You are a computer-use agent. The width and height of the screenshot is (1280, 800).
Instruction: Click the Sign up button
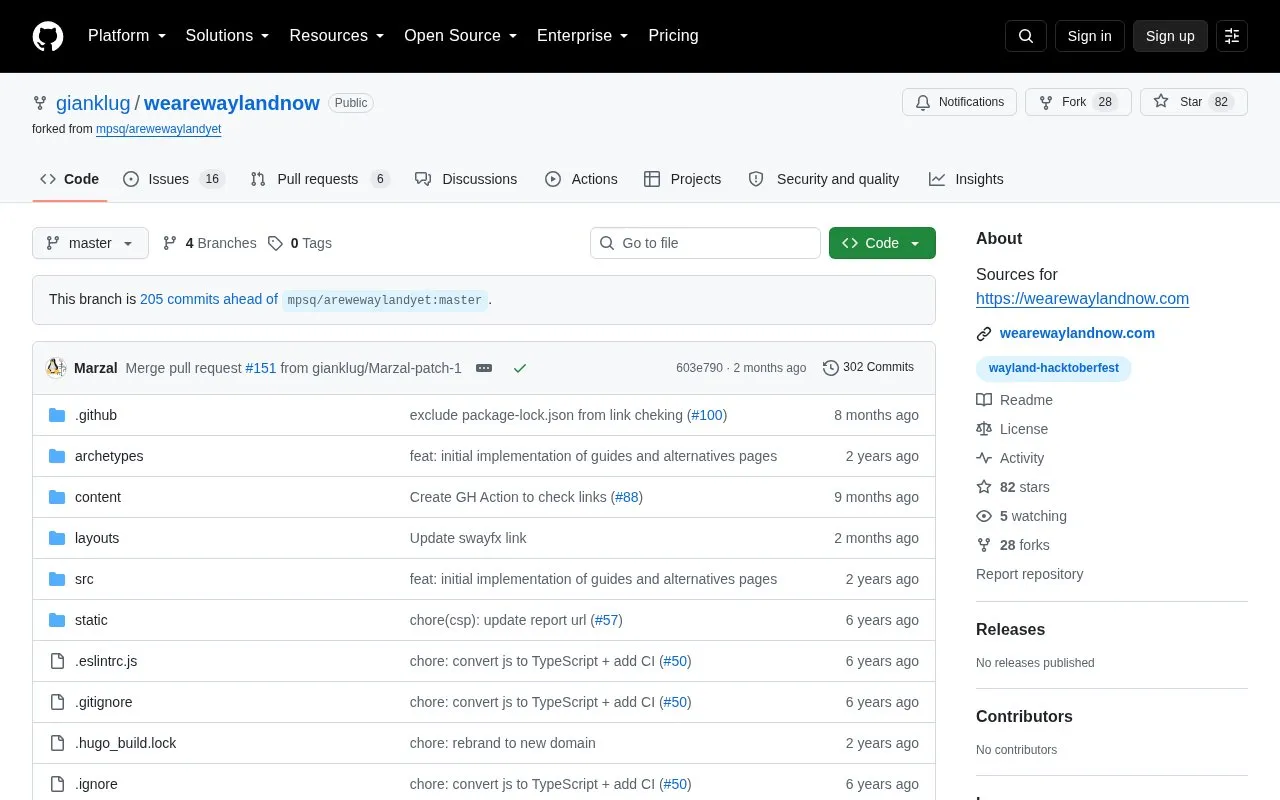pyautogui.click(x=1170, y=36)
